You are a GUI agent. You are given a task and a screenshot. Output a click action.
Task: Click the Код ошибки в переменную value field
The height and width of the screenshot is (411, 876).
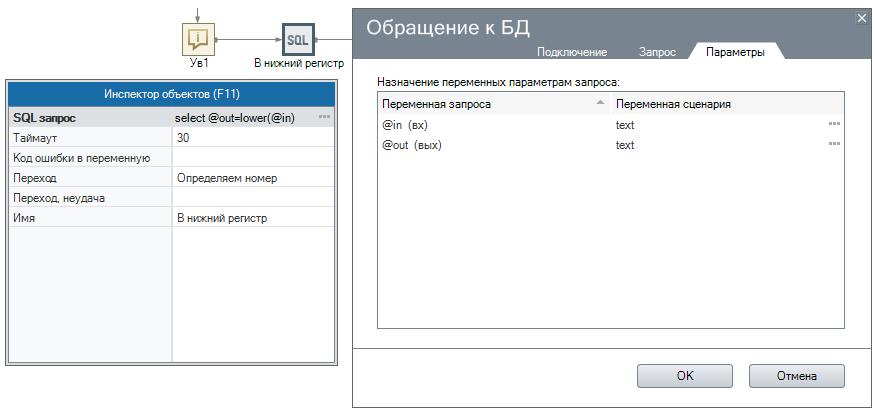coord(252,158)
